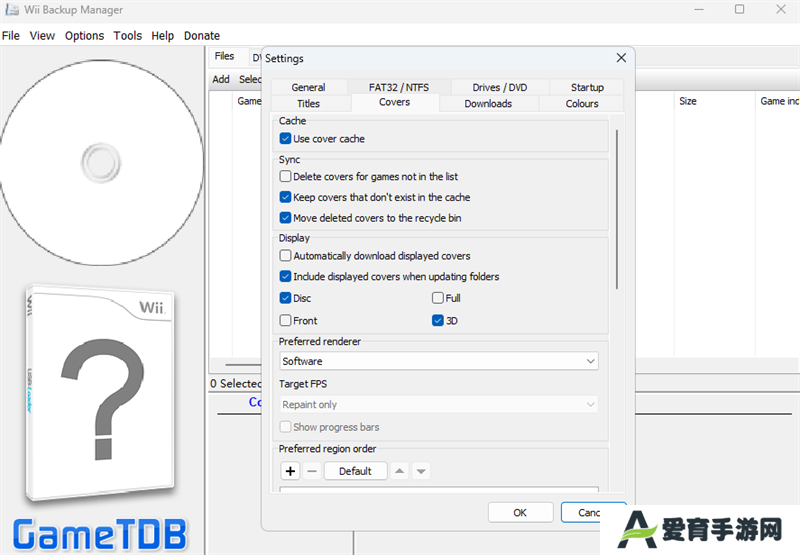Open the Help menu

coord(162,36)
